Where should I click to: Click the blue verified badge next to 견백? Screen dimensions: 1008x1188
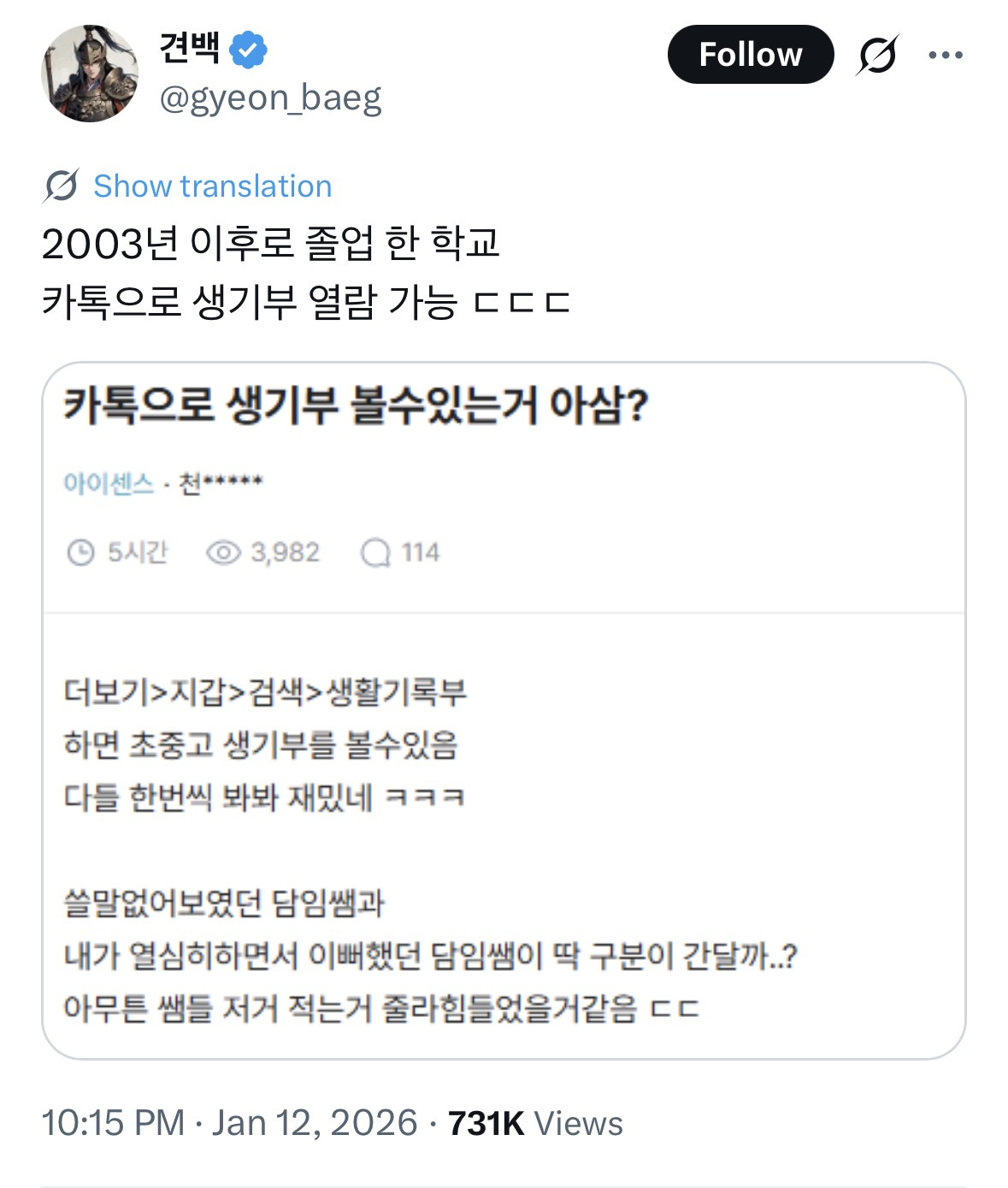tap(246, 51)
